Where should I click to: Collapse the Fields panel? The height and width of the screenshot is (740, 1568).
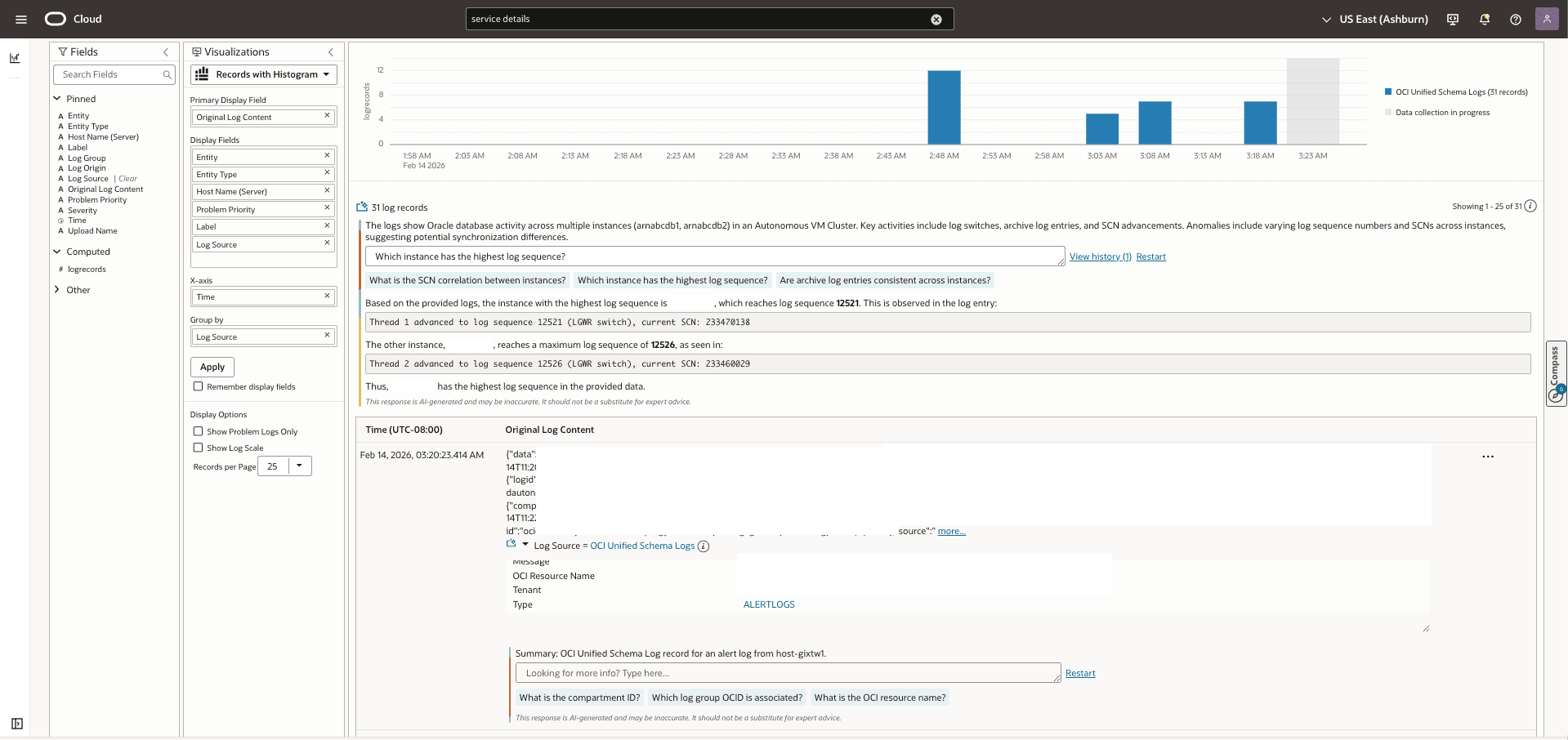166,52
